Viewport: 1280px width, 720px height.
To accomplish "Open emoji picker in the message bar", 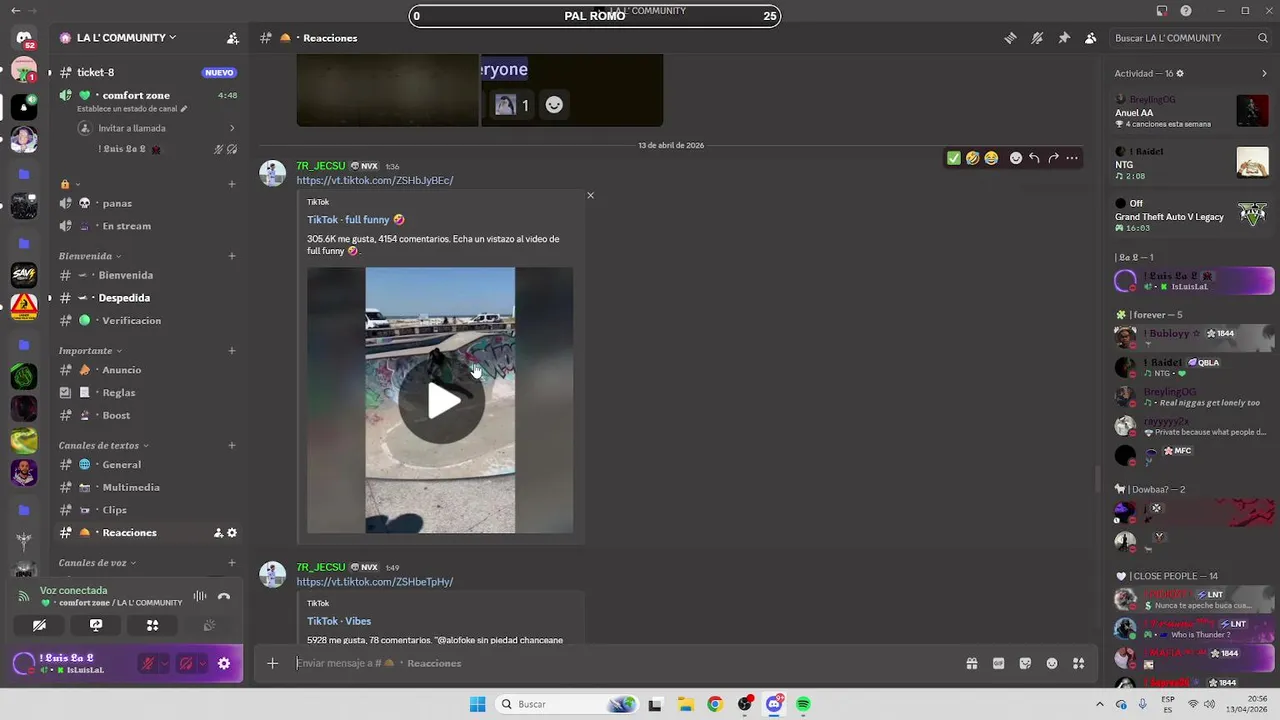I will [x=1052, y=663].
